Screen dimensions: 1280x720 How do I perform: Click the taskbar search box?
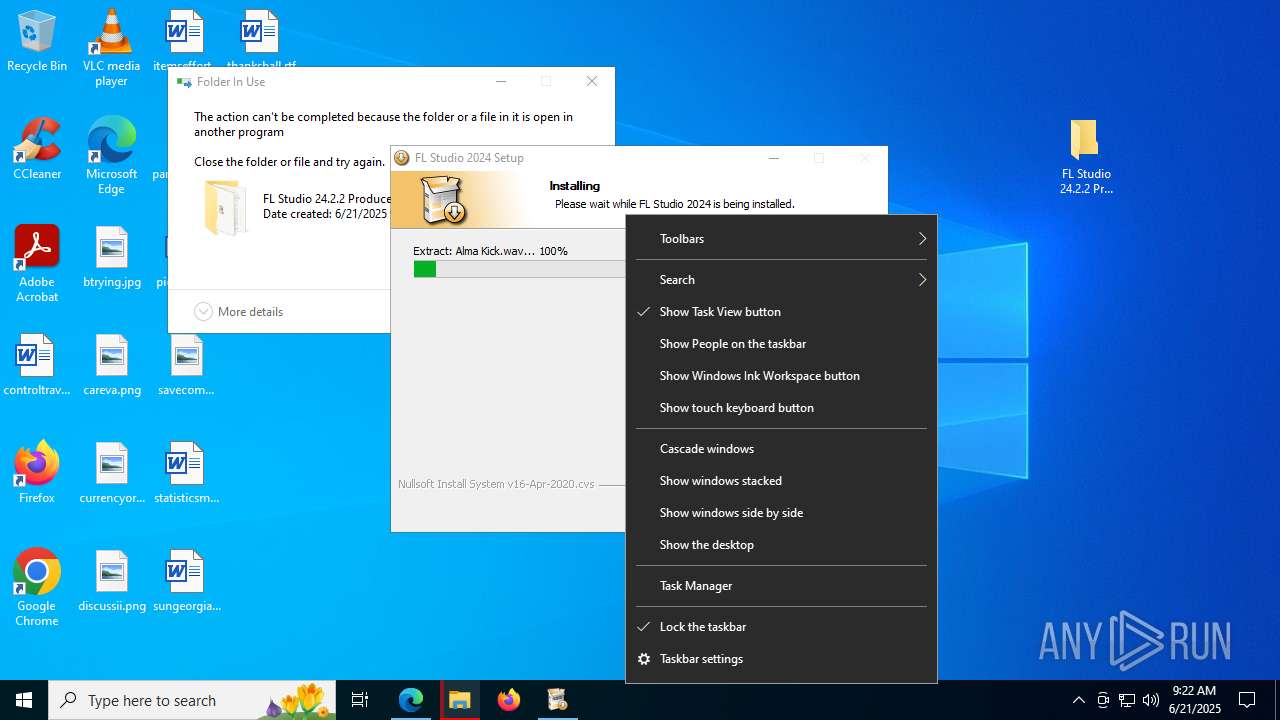[192, 700]
